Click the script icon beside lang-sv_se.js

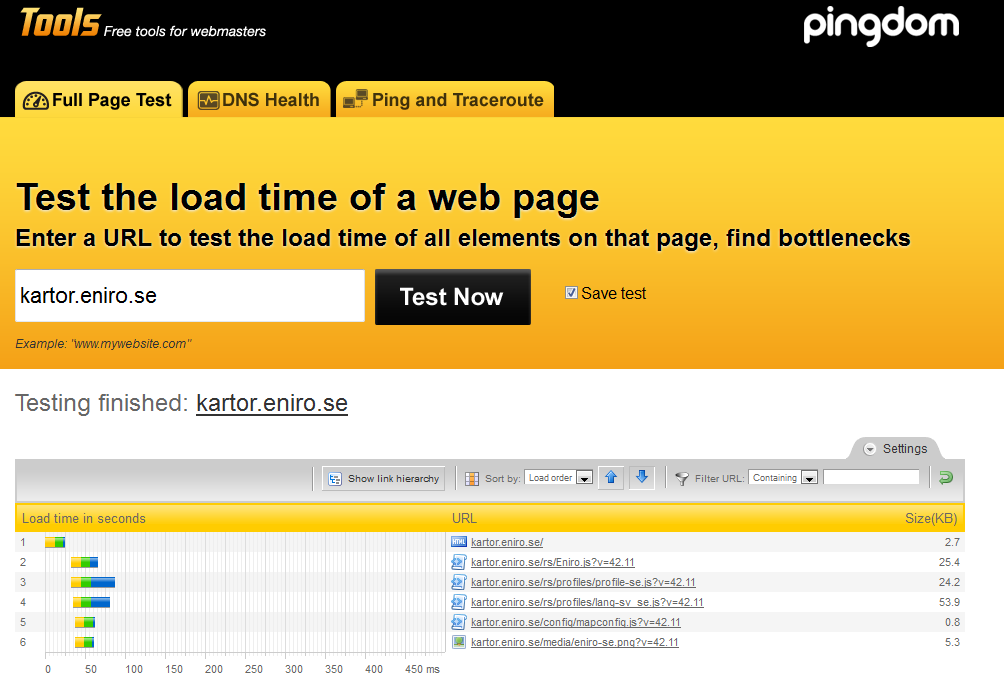click(x=458, y=602)
